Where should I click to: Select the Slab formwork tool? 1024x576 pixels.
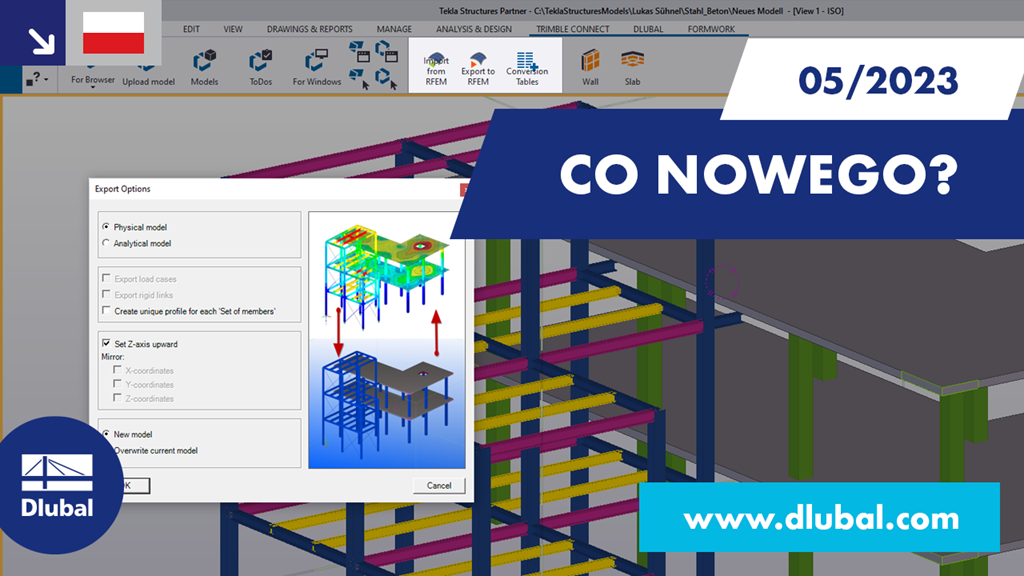tap(632, 67)
